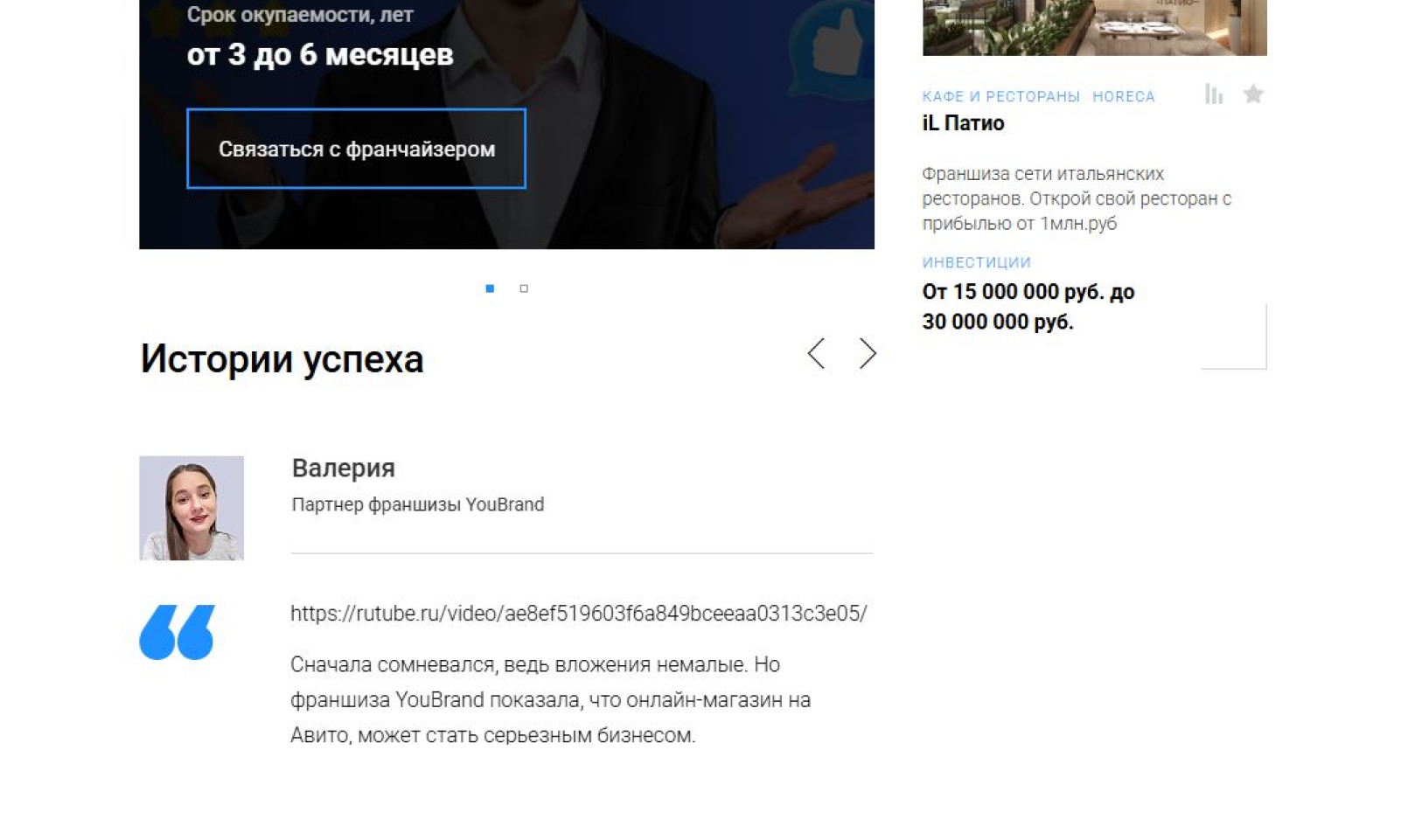This screenshot has width=1401, height=840.
Task: Click the Связаться с франчайзером button
Action: 356,149
